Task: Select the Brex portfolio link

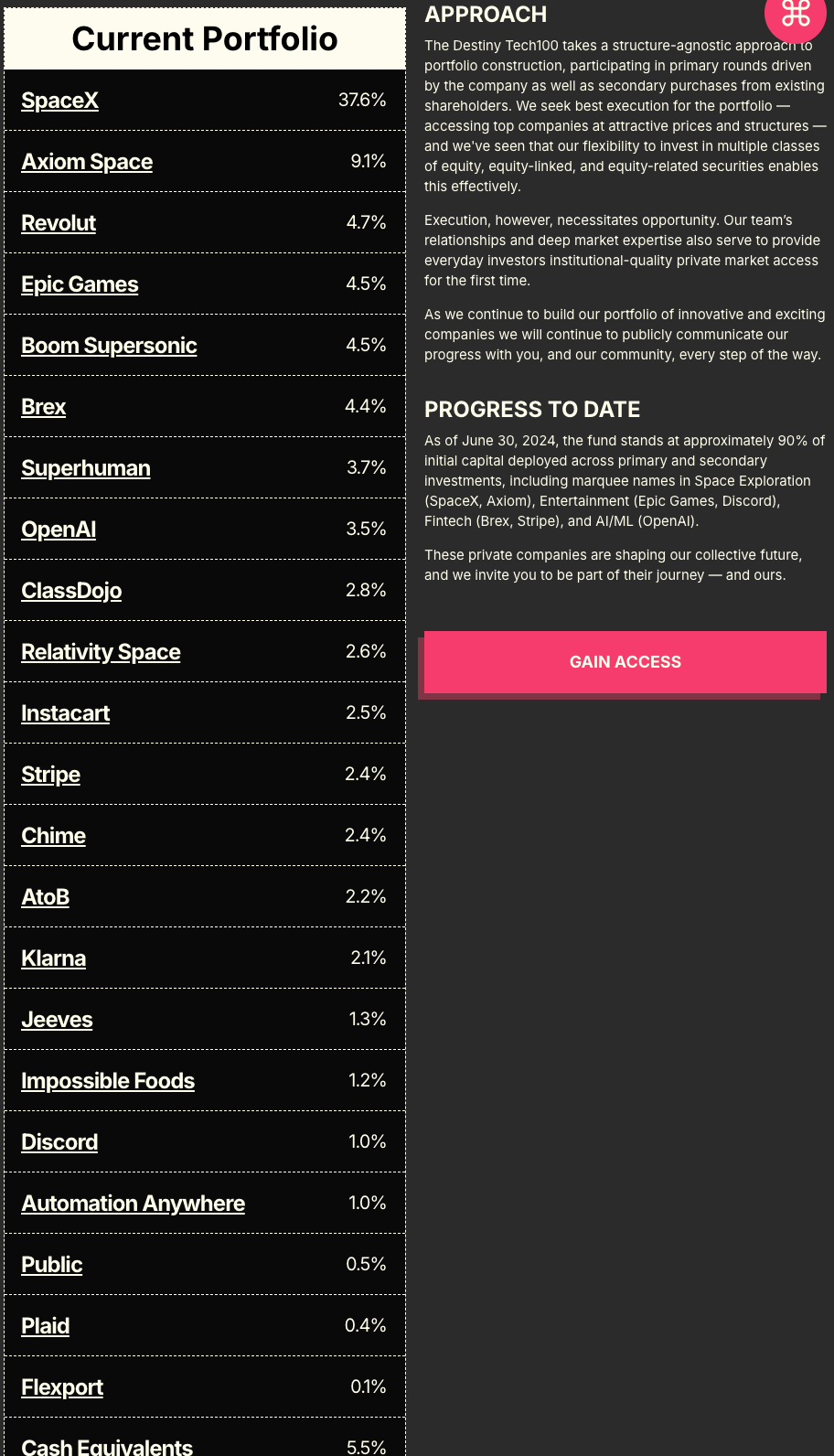Action: (x=44, y=407)
